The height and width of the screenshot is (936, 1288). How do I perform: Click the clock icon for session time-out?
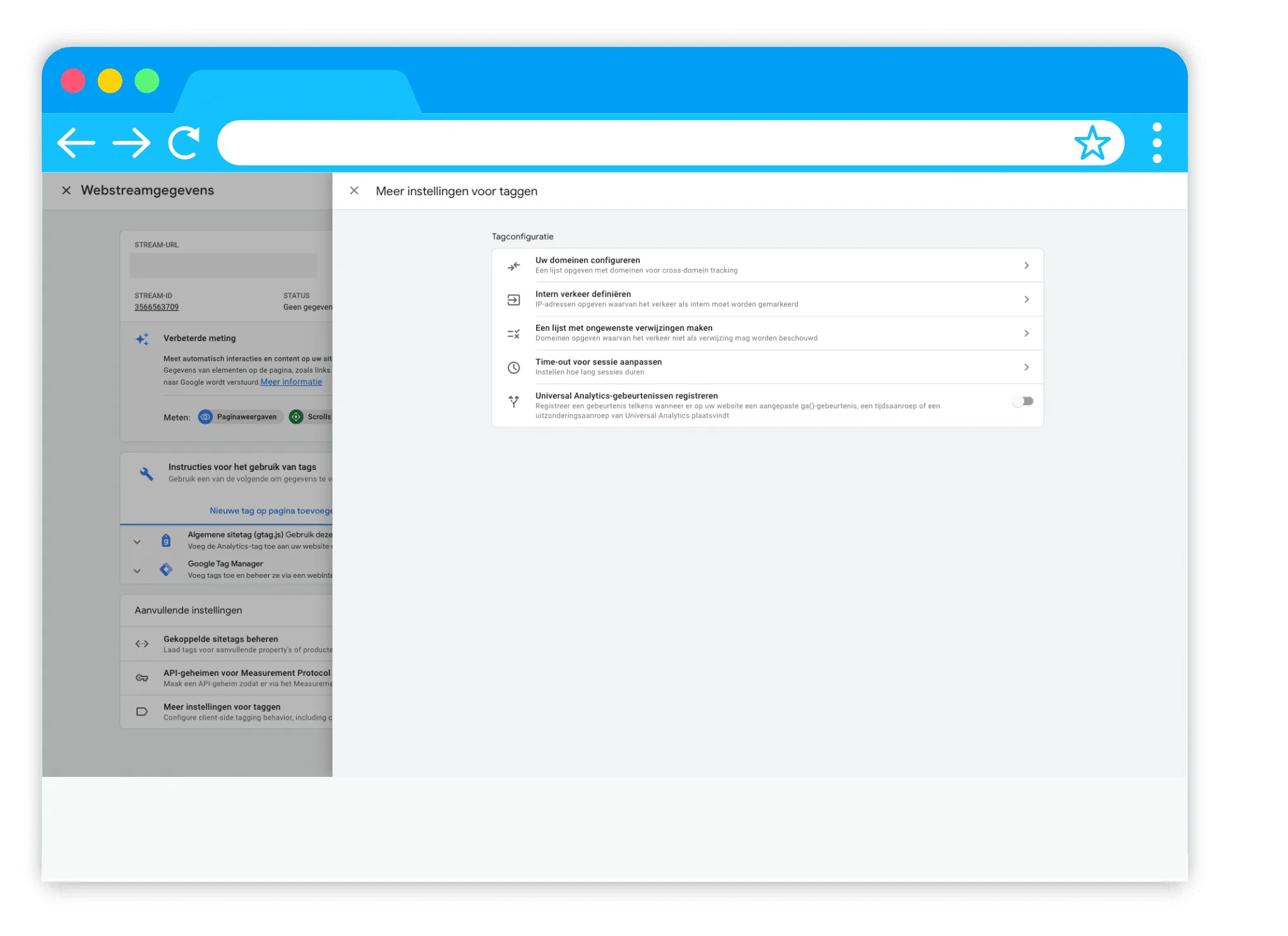(x=514, y=368)
